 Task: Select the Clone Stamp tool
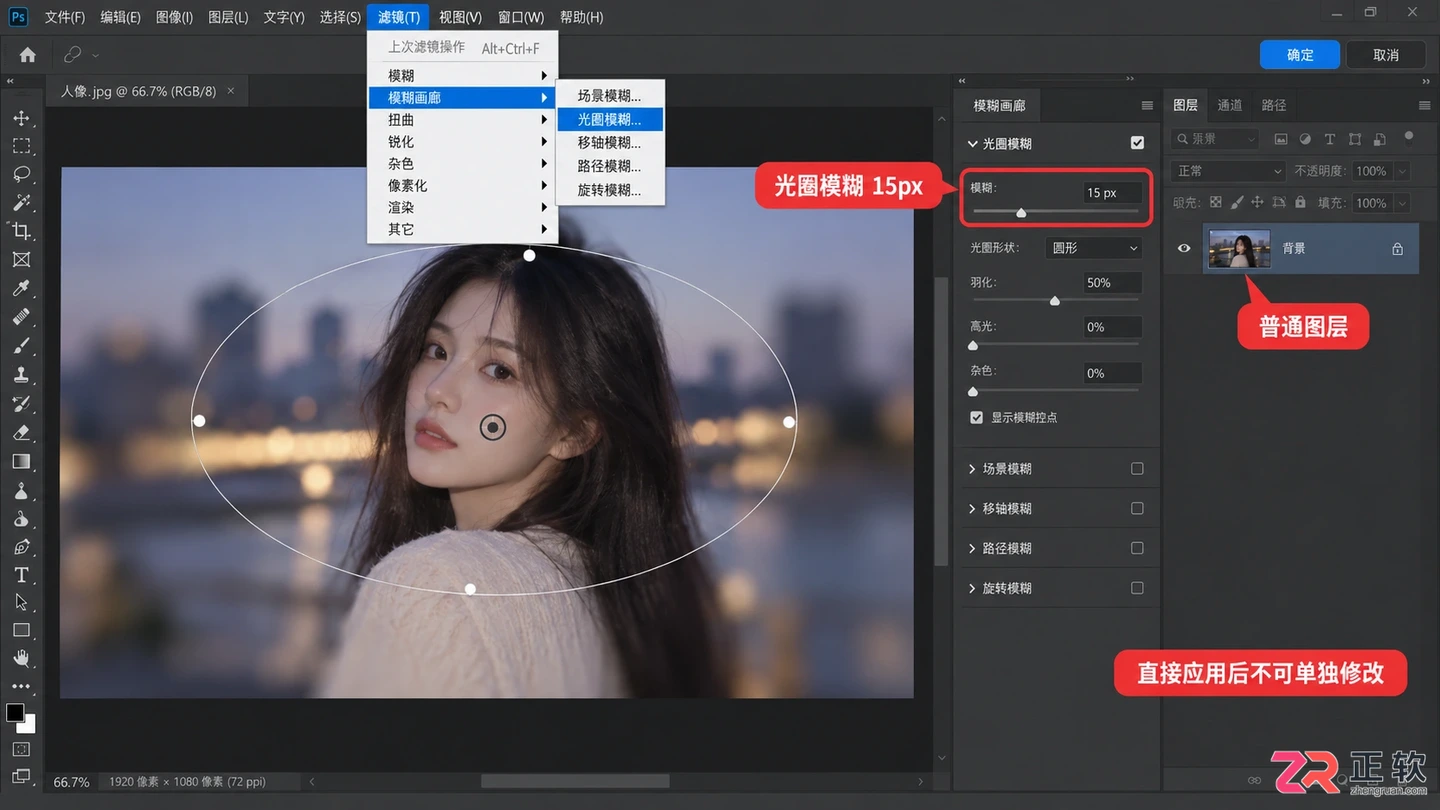point(21,375)
